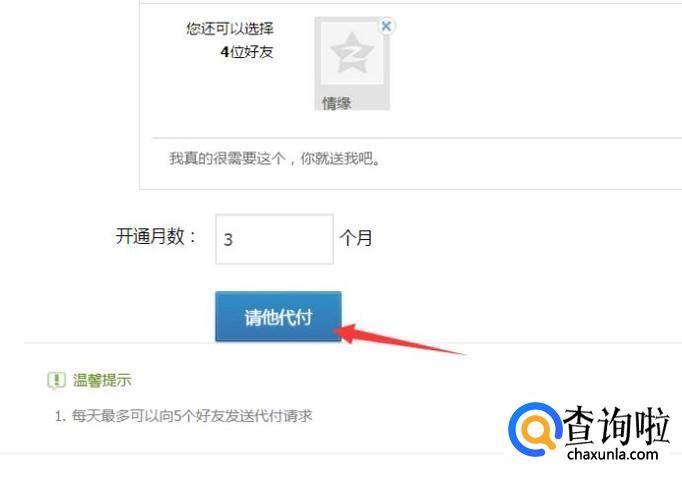Select the friend name label 情缘
682x485 pixels.
tap(336, 103)
